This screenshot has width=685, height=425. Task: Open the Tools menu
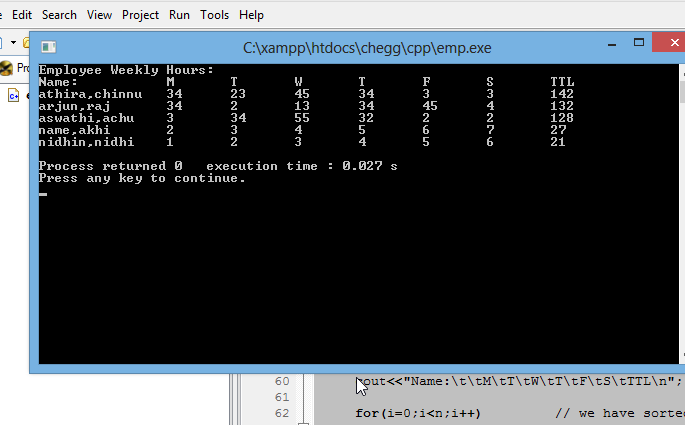[x=214, y=15]
